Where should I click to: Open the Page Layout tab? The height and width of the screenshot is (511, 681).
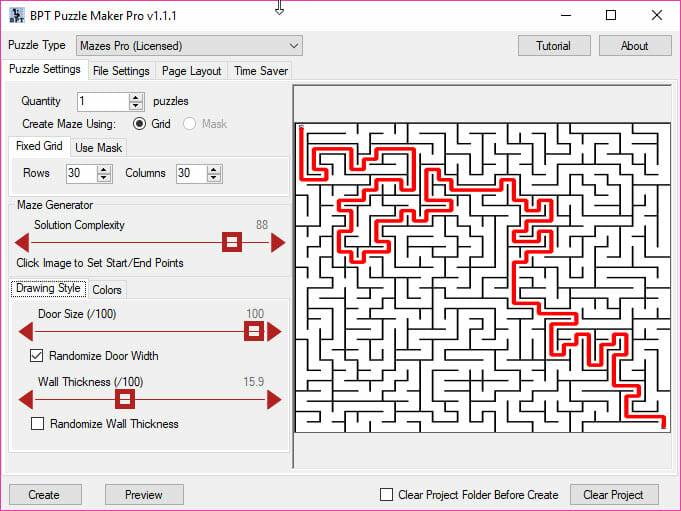click(x=192, y=71)
